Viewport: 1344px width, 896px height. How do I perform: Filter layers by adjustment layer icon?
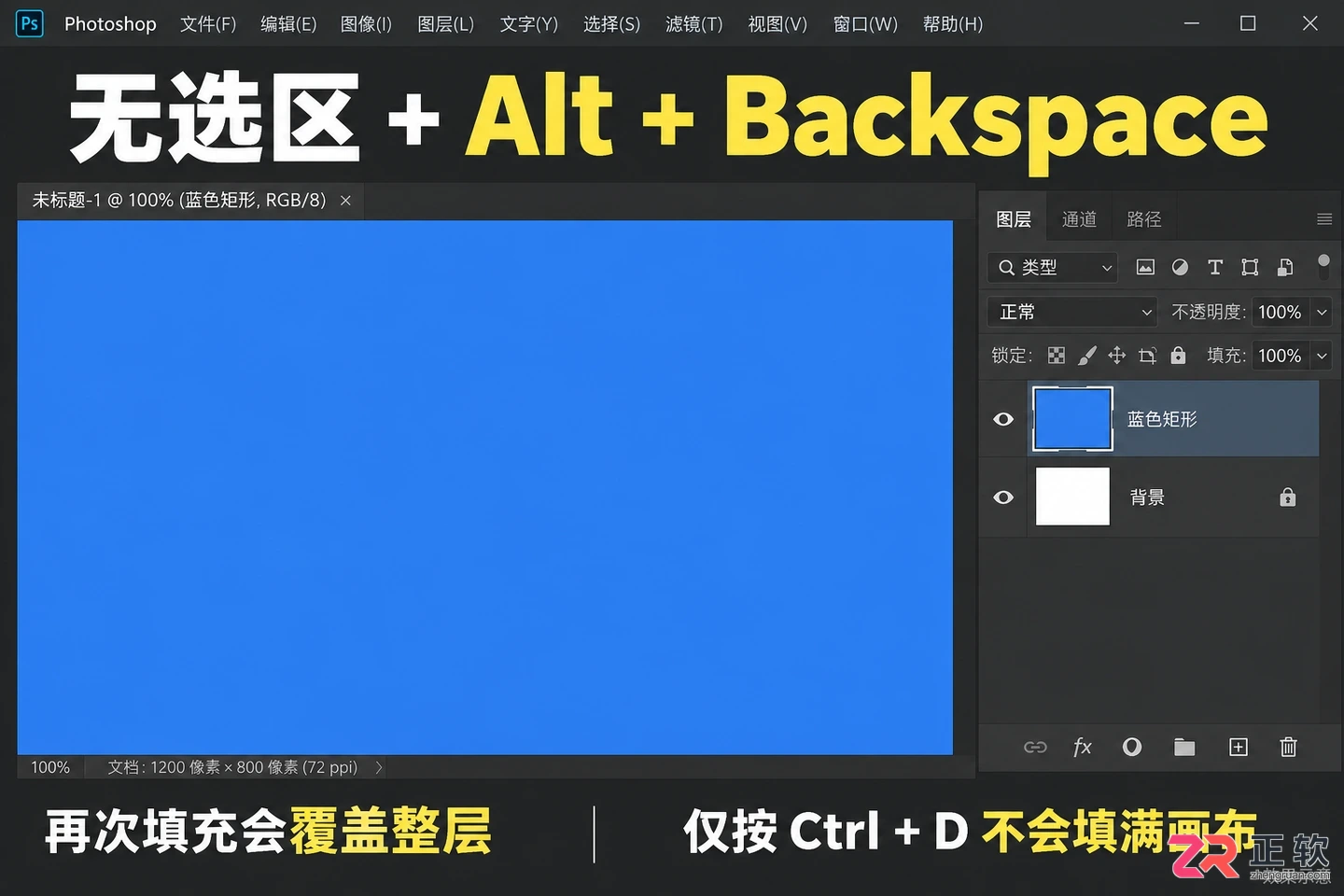pos(1180,268)
